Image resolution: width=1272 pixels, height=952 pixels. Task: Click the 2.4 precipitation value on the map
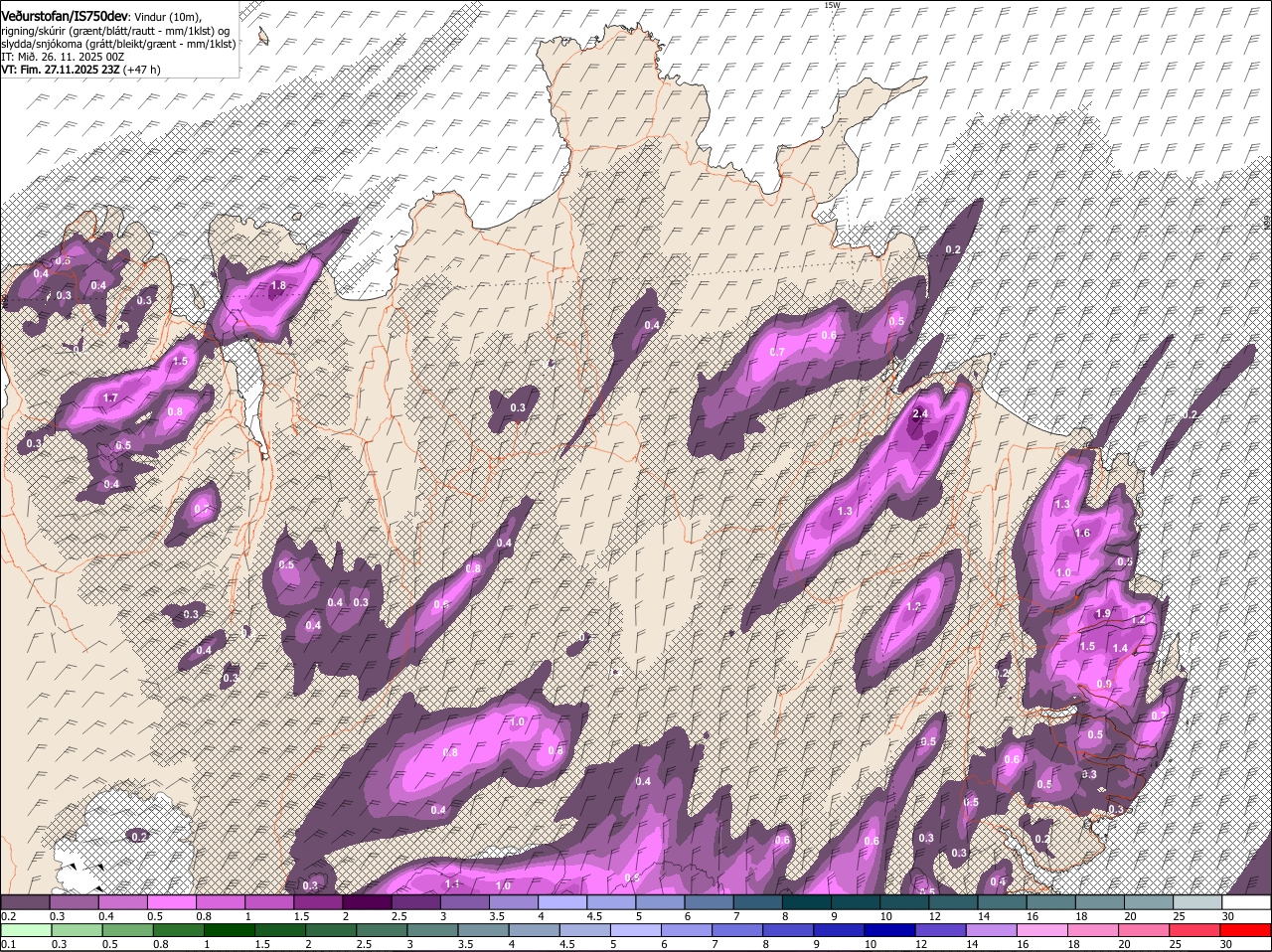(x=919, y=413)
